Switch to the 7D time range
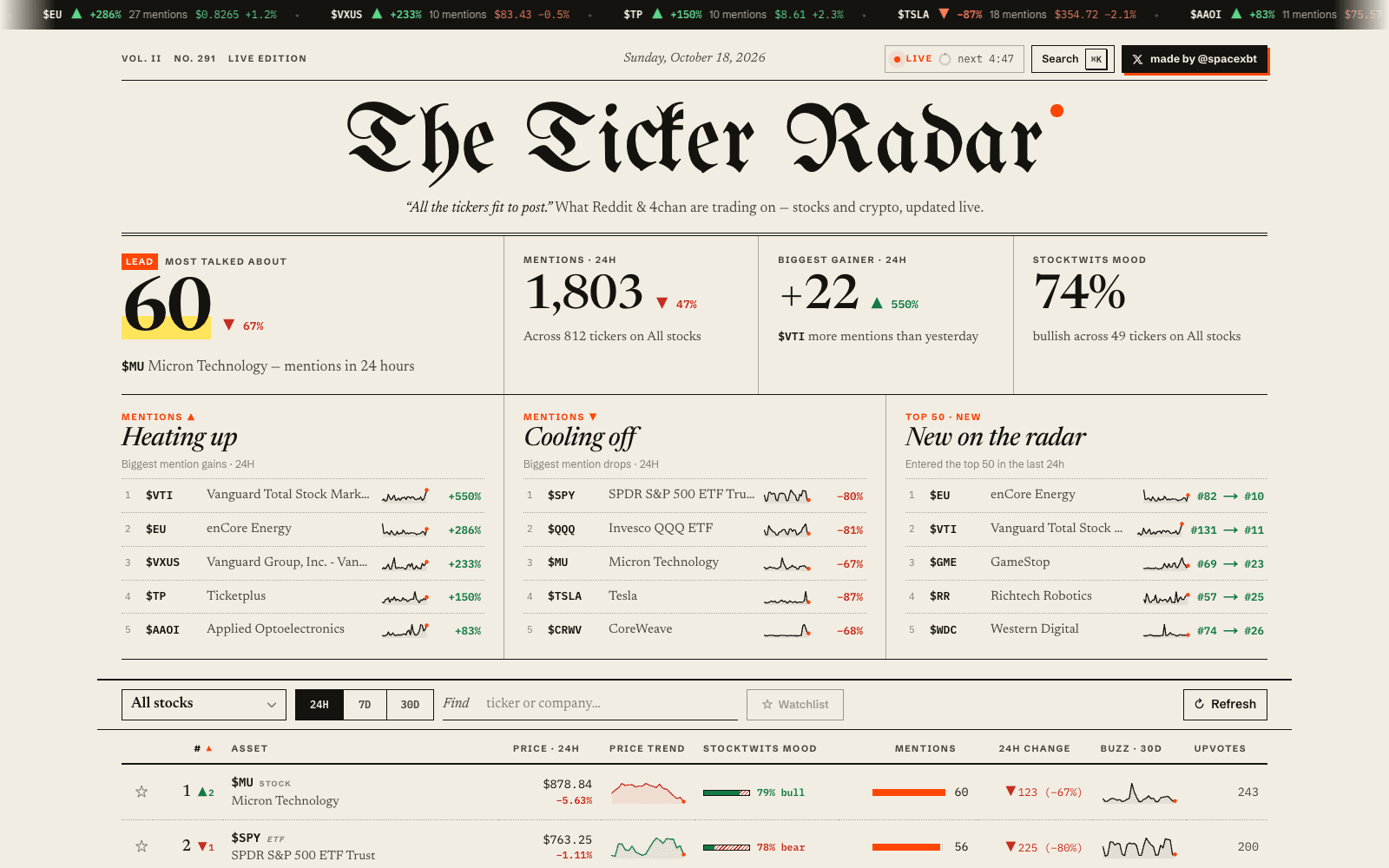This screenshot has width=1389, height=868. [365, 705]
